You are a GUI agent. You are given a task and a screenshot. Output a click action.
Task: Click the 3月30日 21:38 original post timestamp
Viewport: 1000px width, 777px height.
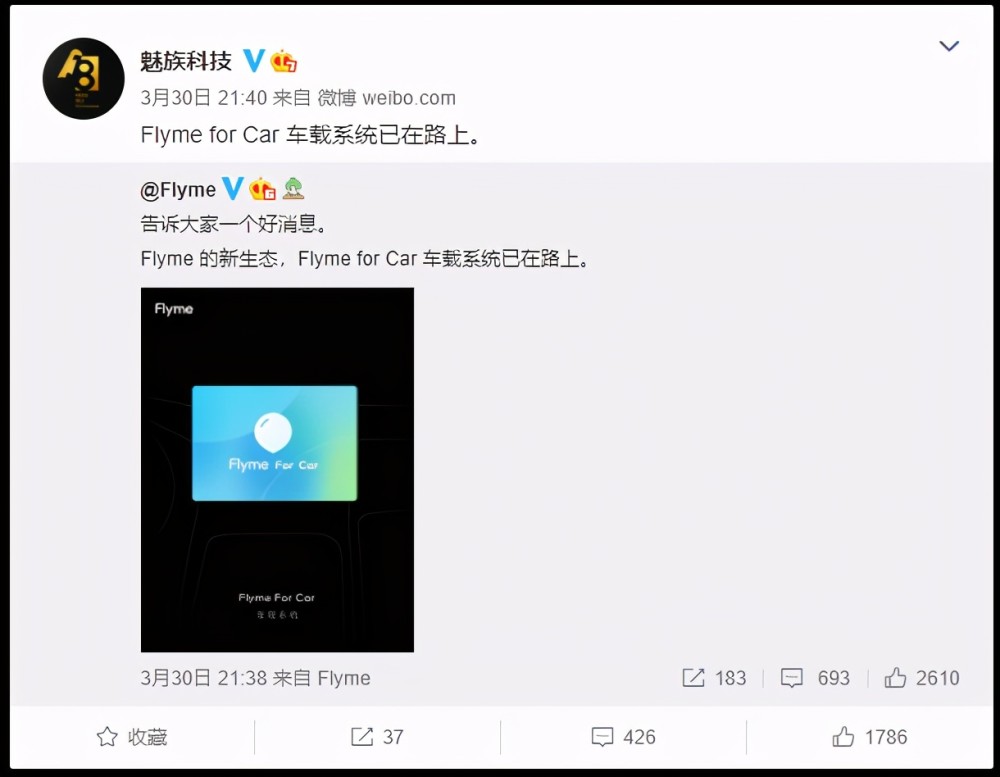(x=203, y=677)
